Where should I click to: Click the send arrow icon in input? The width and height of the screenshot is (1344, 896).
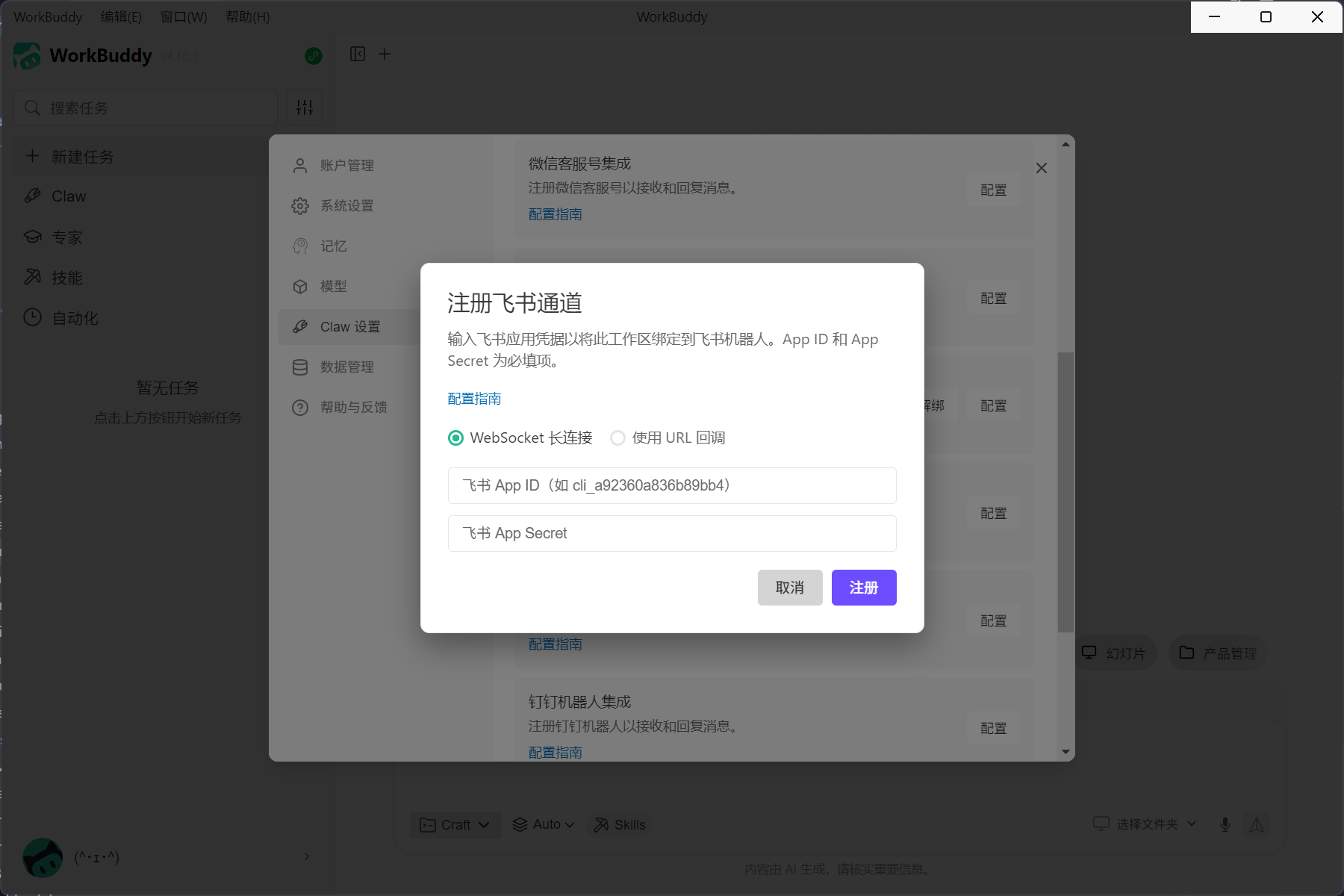pos(1257,824)
